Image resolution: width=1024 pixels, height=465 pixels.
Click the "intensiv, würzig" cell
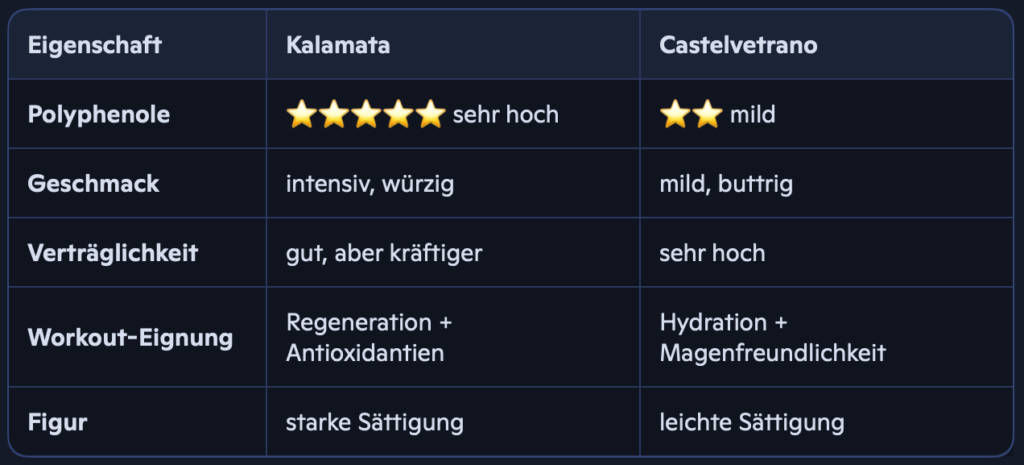click(x=372, y=184)
